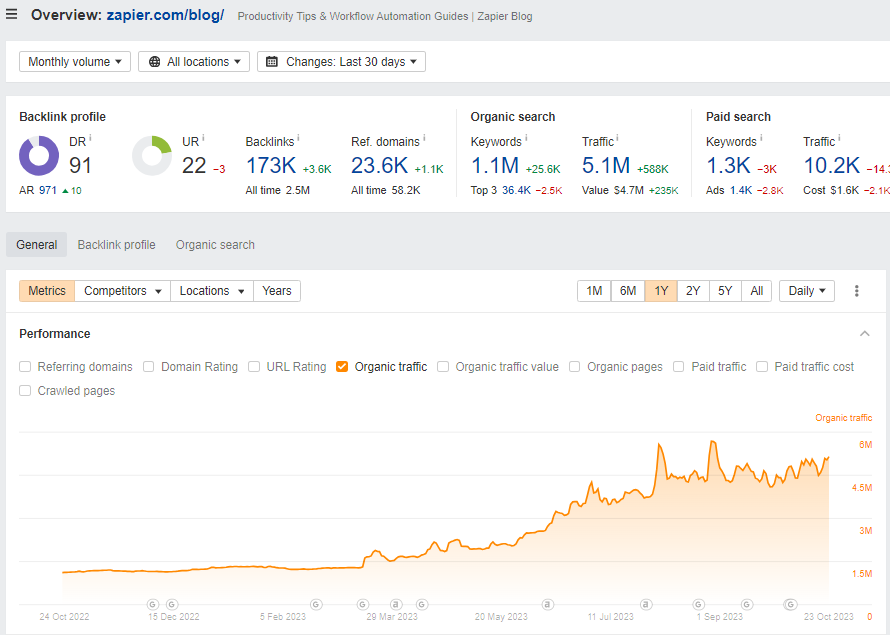Open the Monthly volume dropdown
Screen dimensions: 890x635
coord(75,62)
